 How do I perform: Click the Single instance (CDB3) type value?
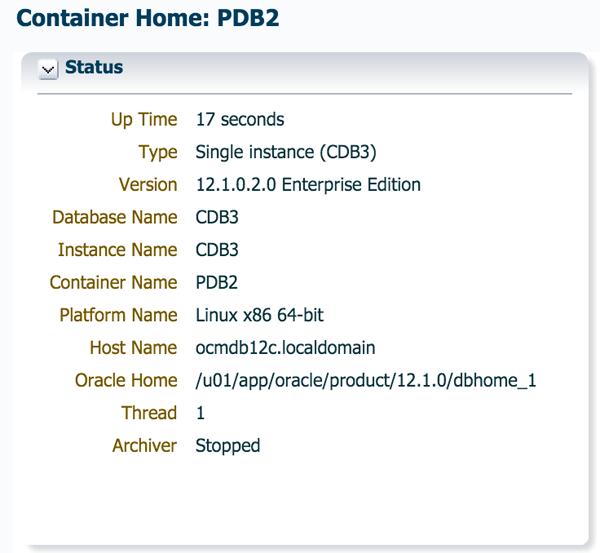click(285, 152)
